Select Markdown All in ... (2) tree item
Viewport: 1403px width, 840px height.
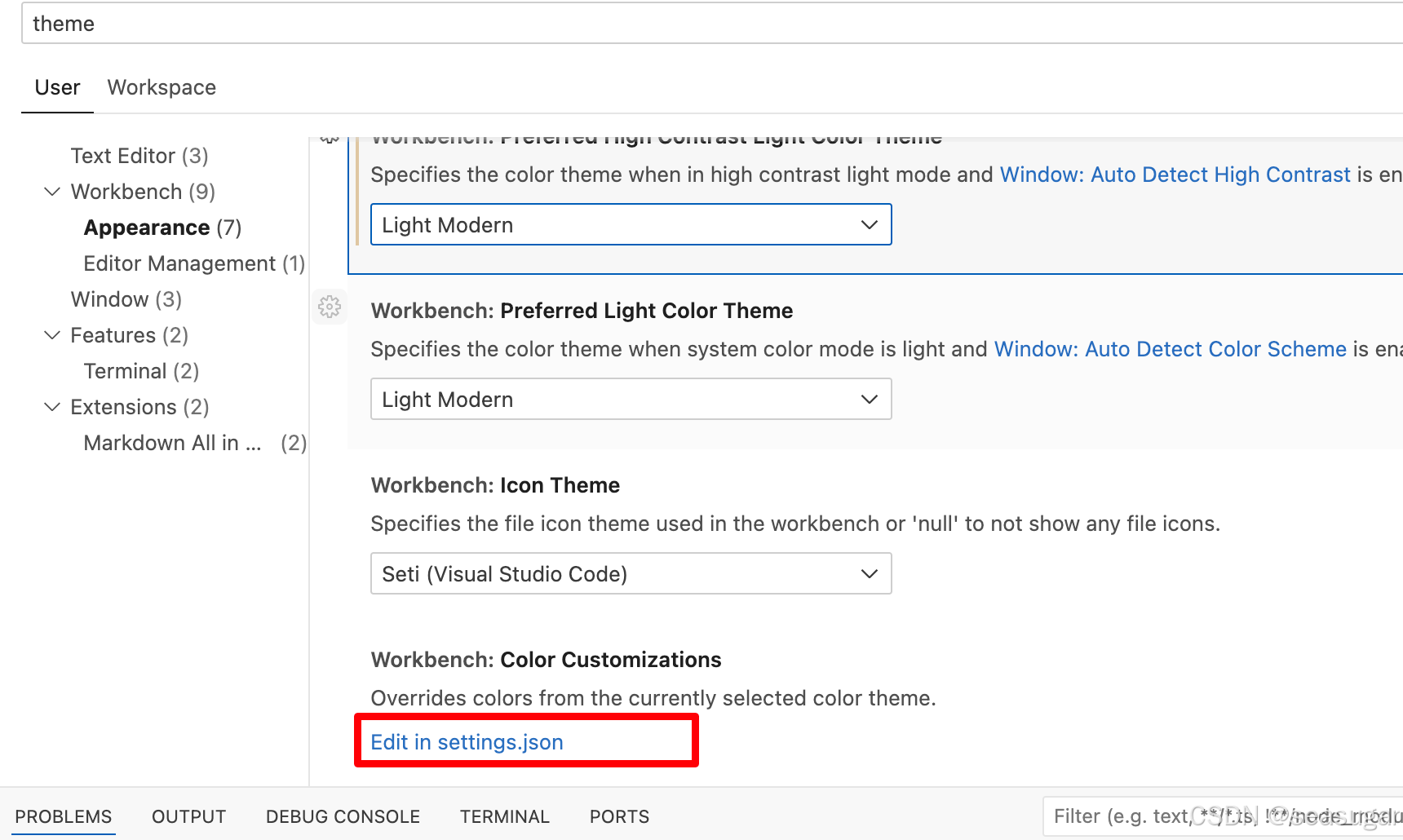[x=195, y=443]
